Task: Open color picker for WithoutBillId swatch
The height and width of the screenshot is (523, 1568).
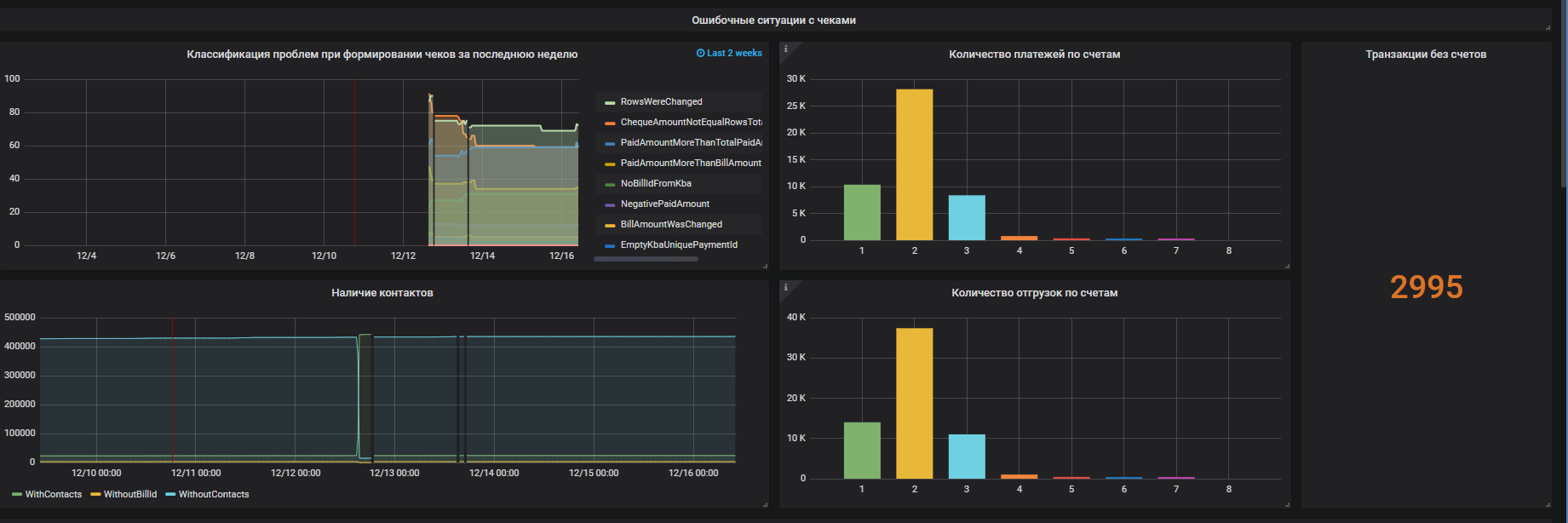Action: (x=95, y=494)
